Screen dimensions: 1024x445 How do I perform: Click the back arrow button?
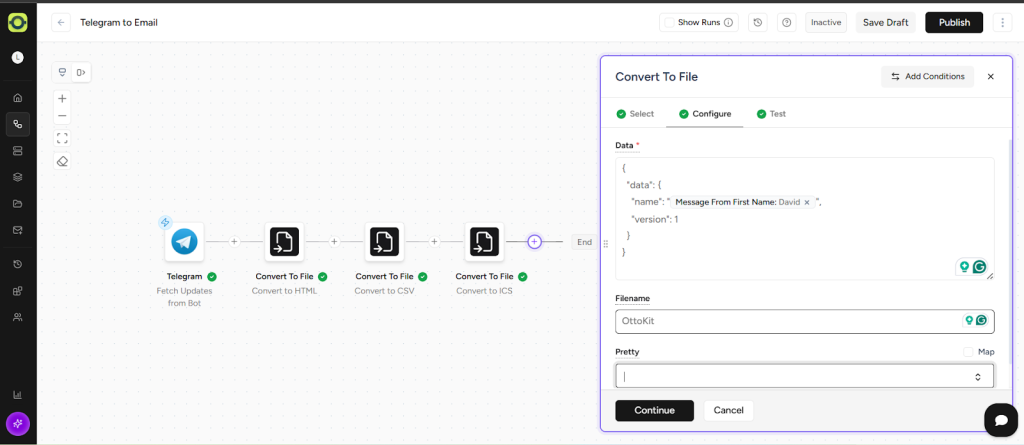(x=61, y=22)
